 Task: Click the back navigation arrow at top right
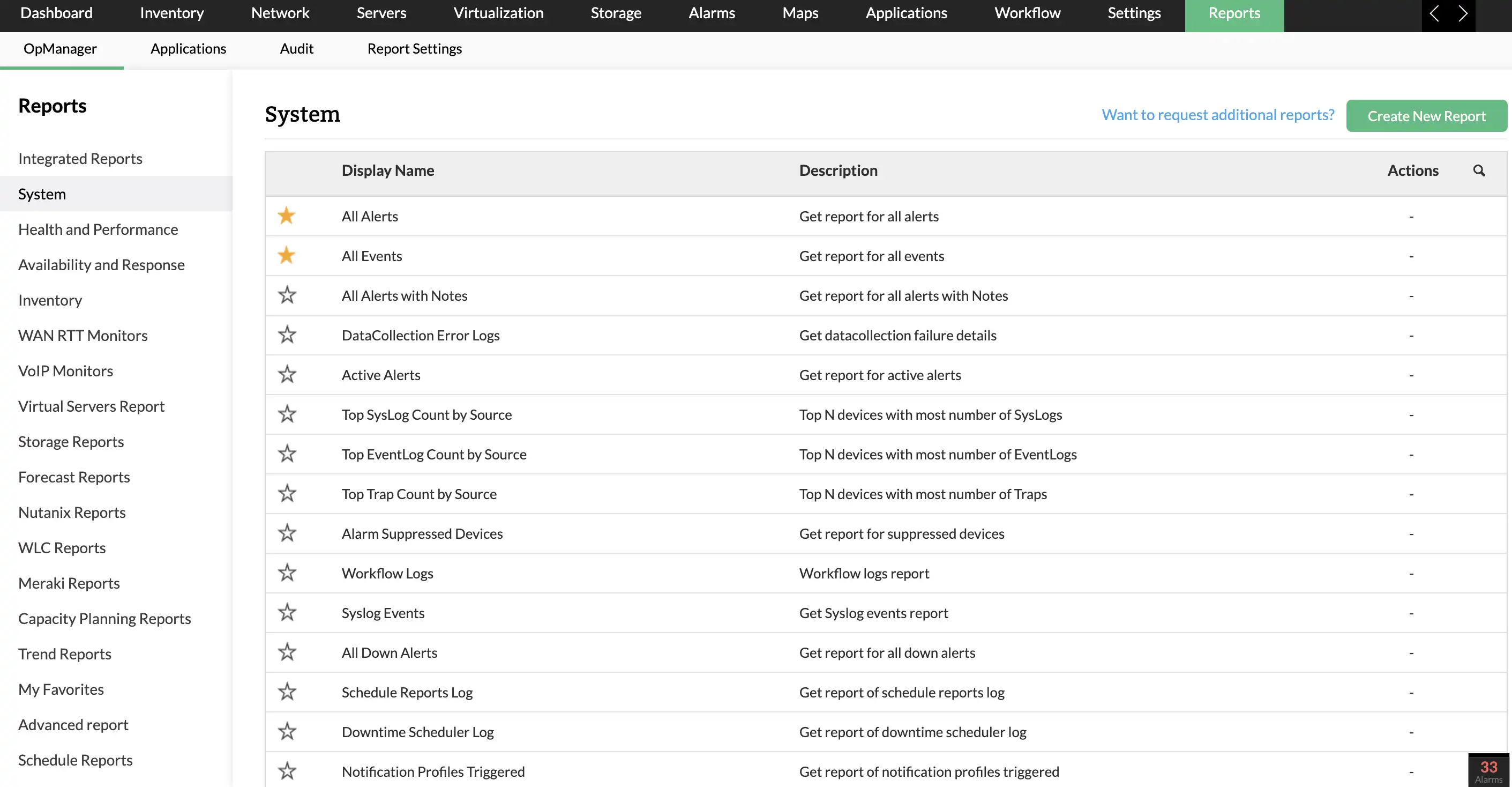point(1434,13)
